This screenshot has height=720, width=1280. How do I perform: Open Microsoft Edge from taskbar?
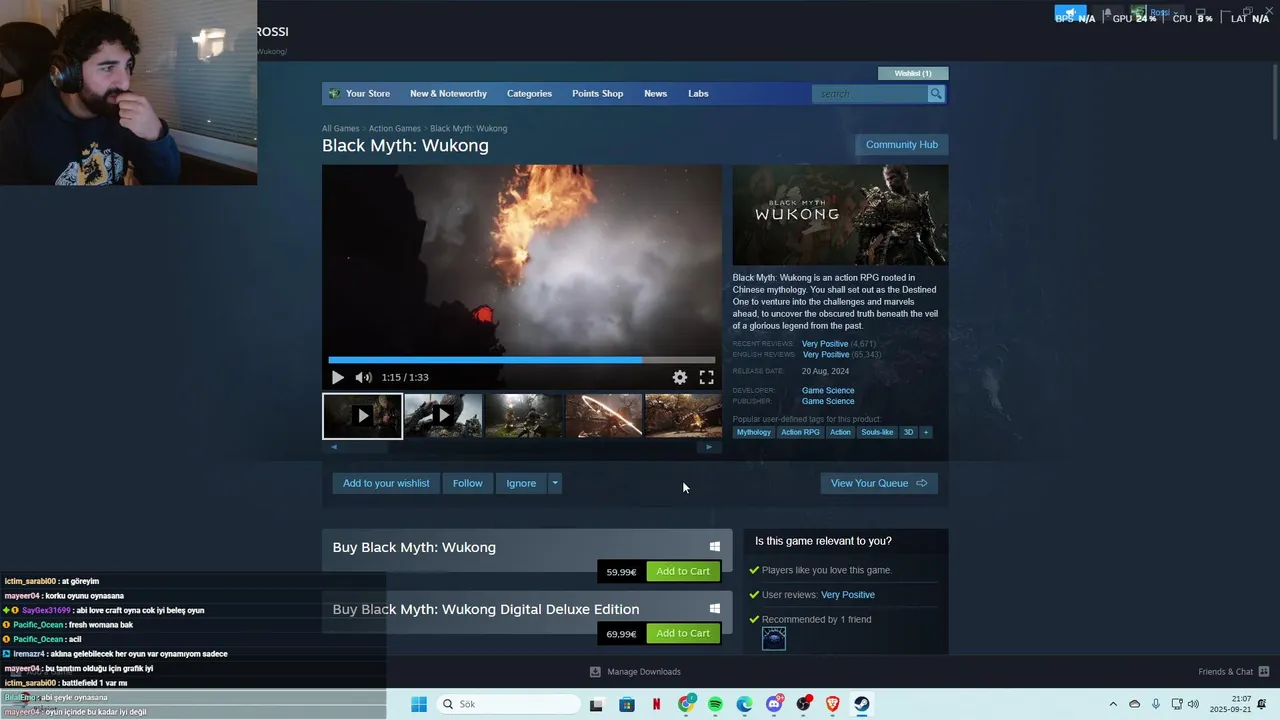[x=745, y=704]
